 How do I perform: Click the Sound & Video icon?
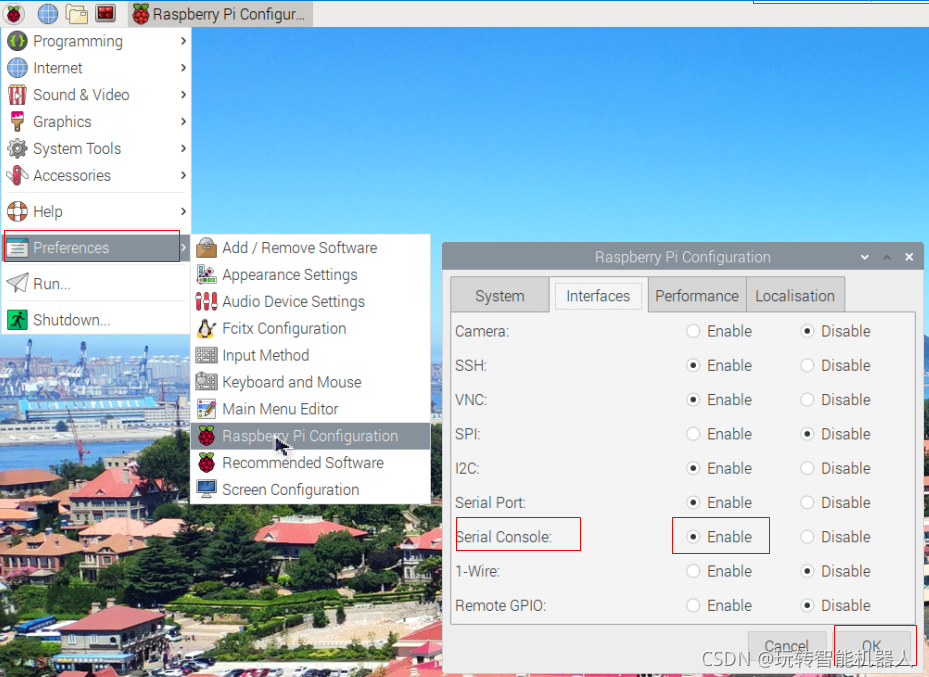coord(17,95)
